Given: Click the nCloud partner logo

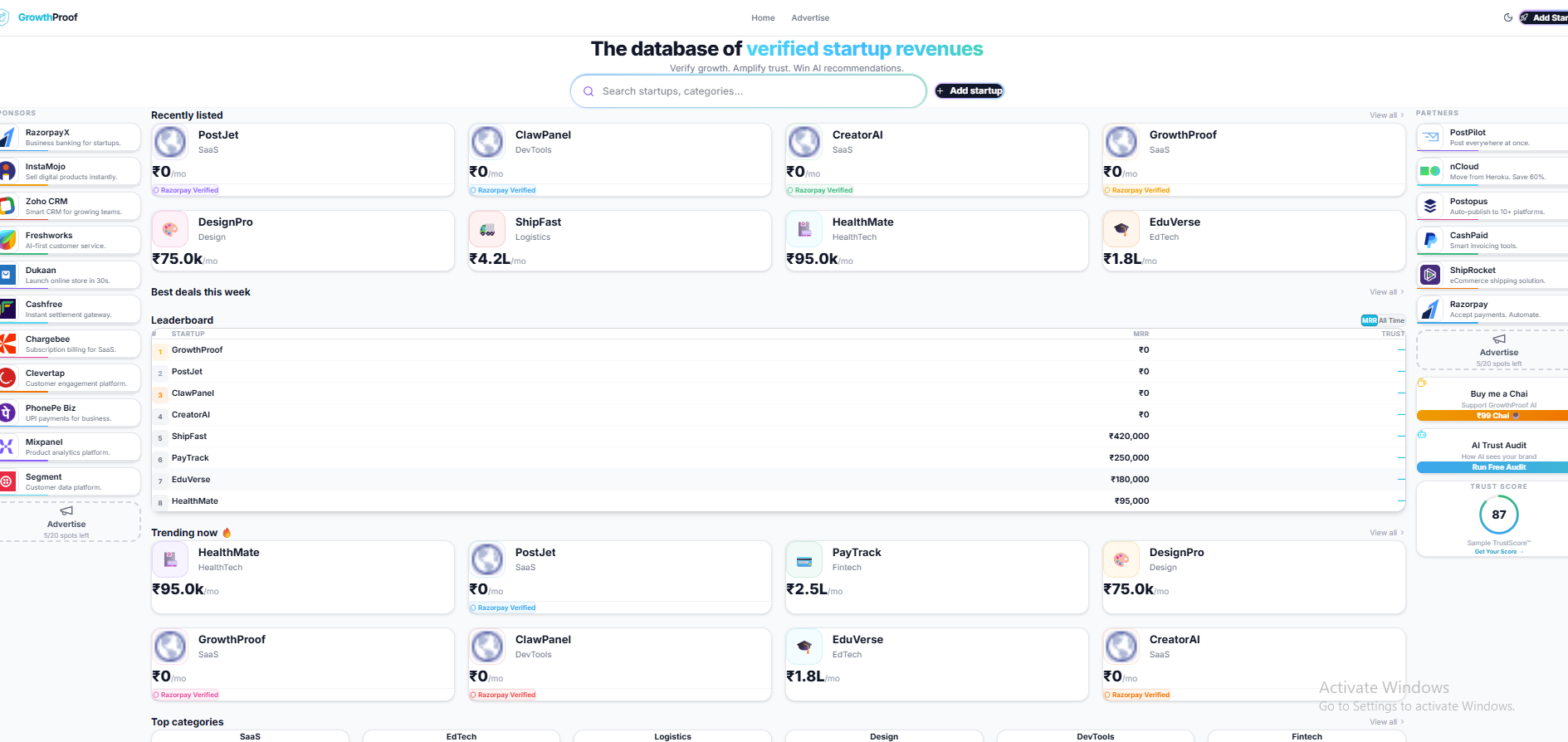Looking at the screenshot, I should (1430, 171).
